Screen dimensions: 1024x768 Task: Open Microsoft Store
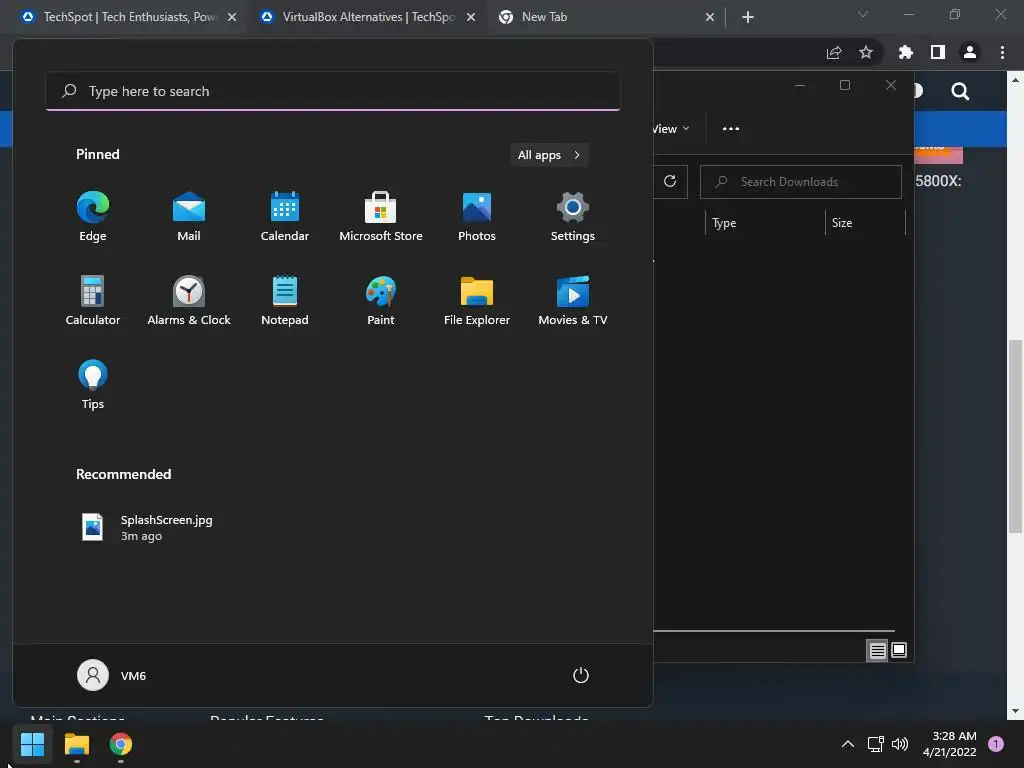(381, 217)
